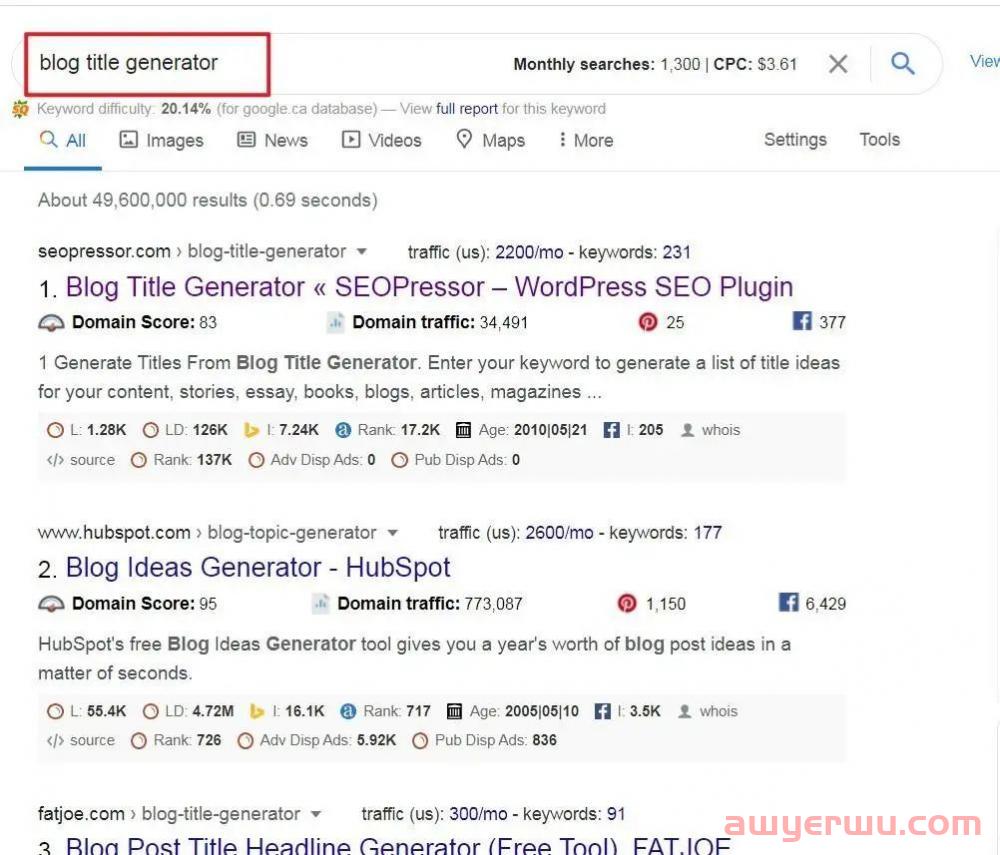The height and width of the screenshot is (855, 1000).
Task: Open search Tools
Action: 879,140
